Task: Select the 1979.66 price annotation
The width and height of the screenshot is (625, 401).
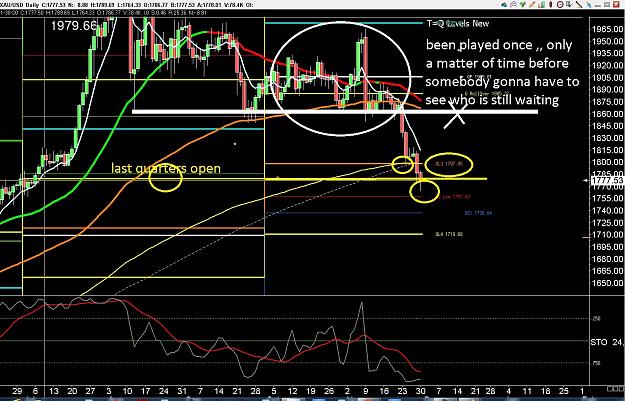Action: (74, 26)
